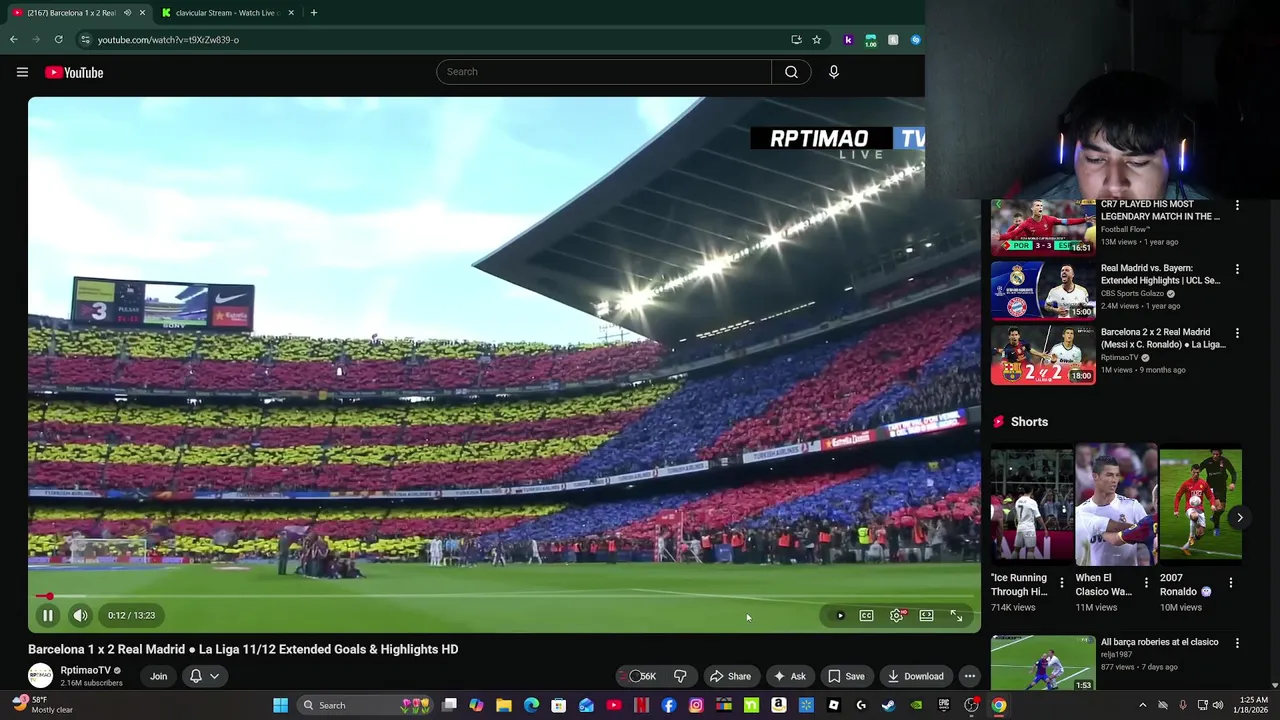Open options for '2007 Ronaldo' short

[1230, 582]
